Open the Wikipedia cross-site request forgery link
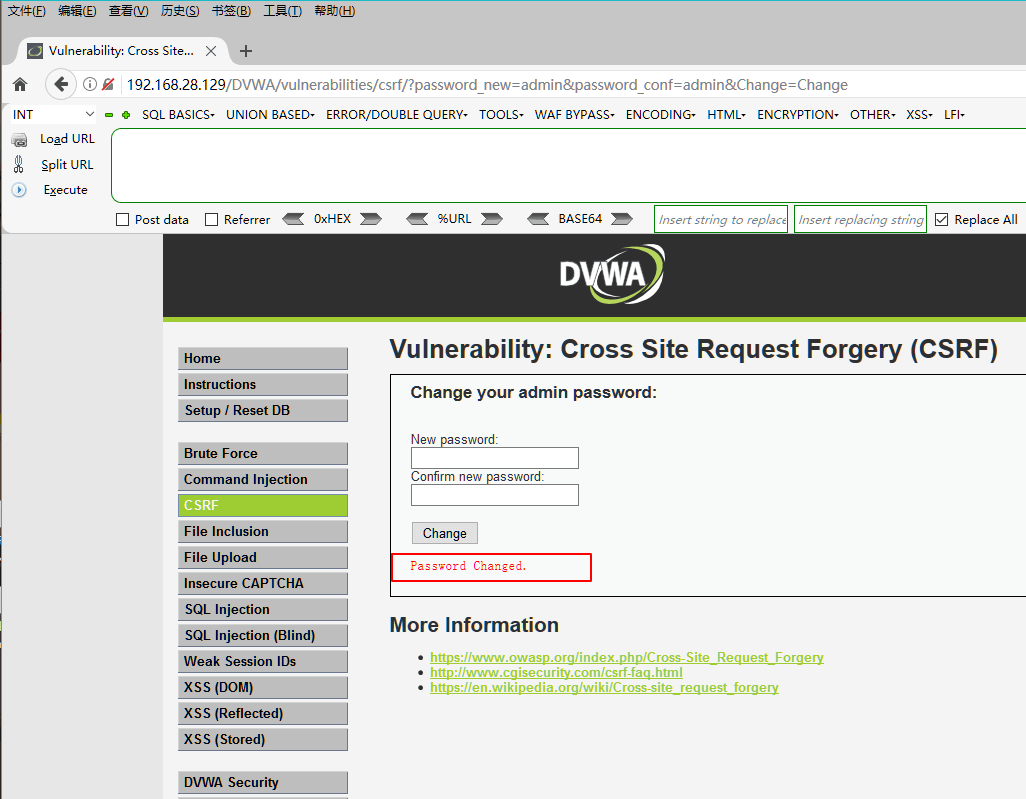Viewport: 1026px width, 799px height. click(604, 687)
